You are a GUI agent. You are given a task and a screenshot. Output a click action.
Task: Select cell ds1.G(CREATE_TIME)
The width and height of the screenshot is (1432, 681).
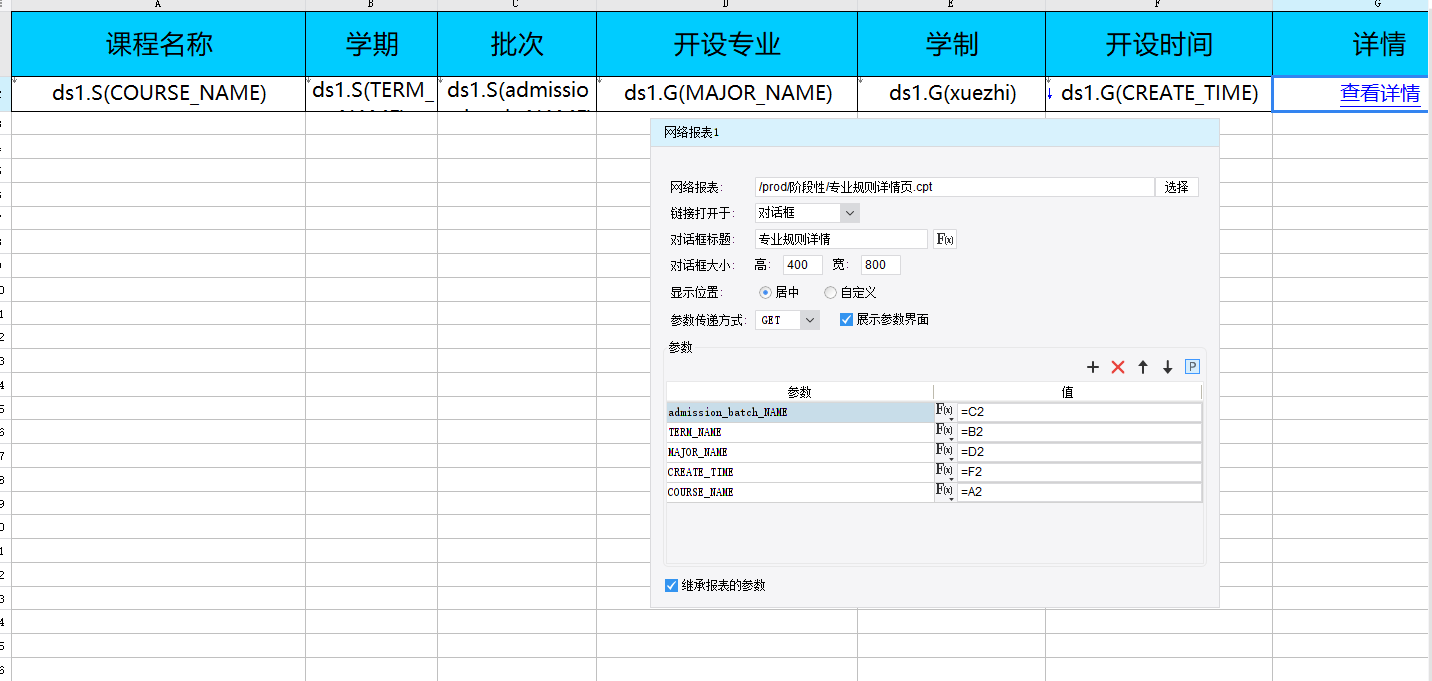pos(1159,94)
